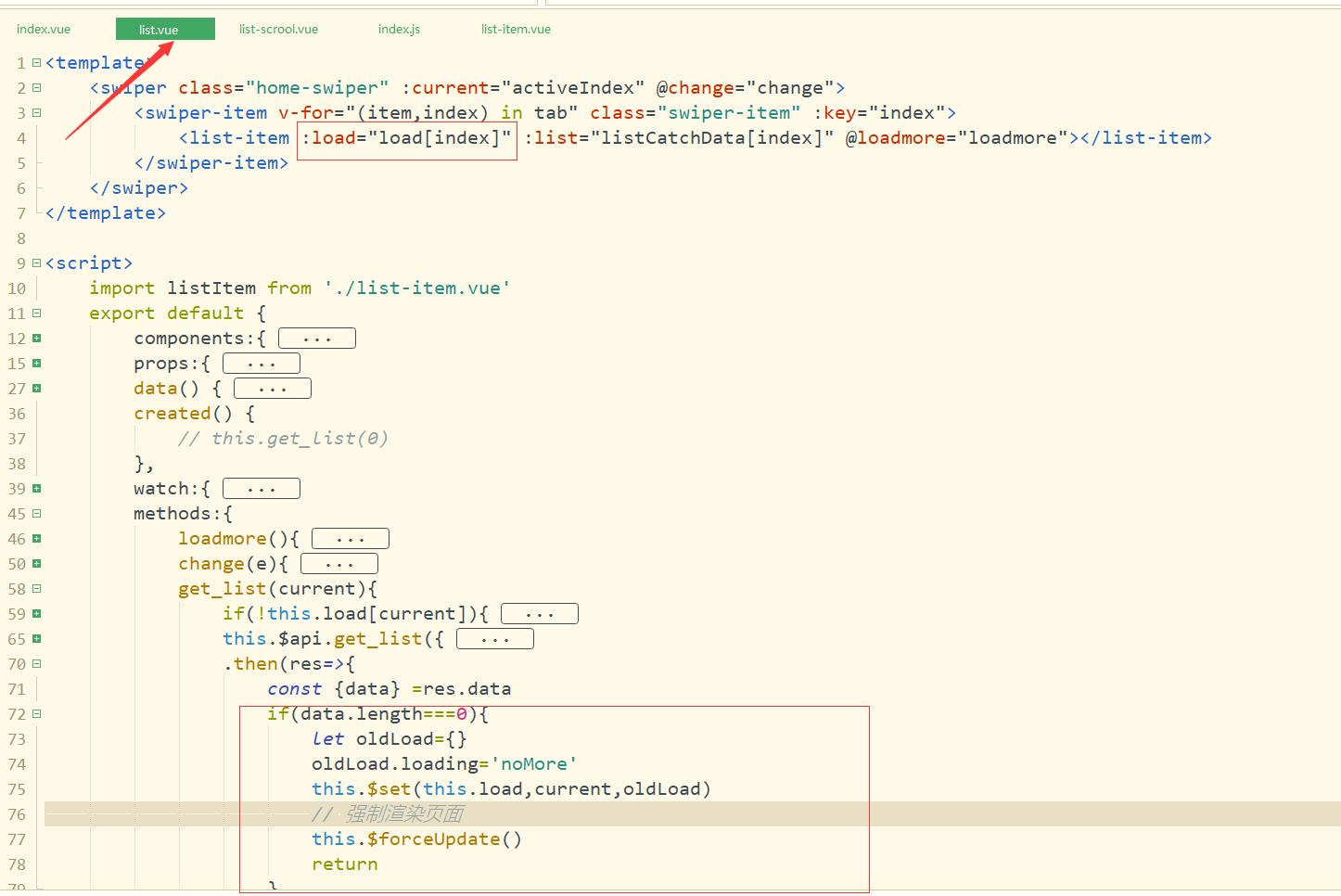Click the ellipsis box after change(e){
This screenshot has width=1341, height=896.
[x=339, y=564]
